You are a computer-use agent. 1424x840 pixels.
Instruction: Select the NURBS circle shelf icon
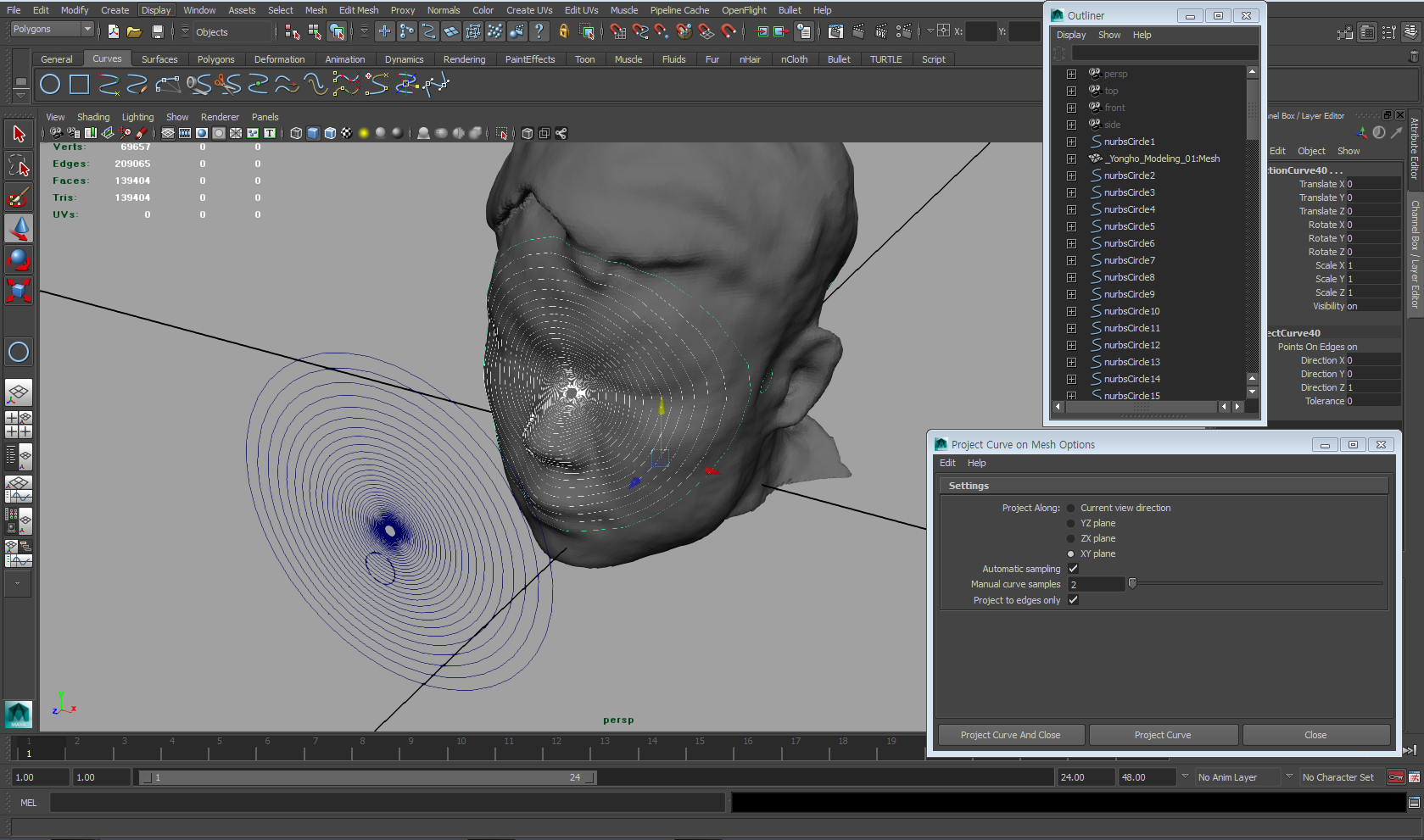[50, 84]
